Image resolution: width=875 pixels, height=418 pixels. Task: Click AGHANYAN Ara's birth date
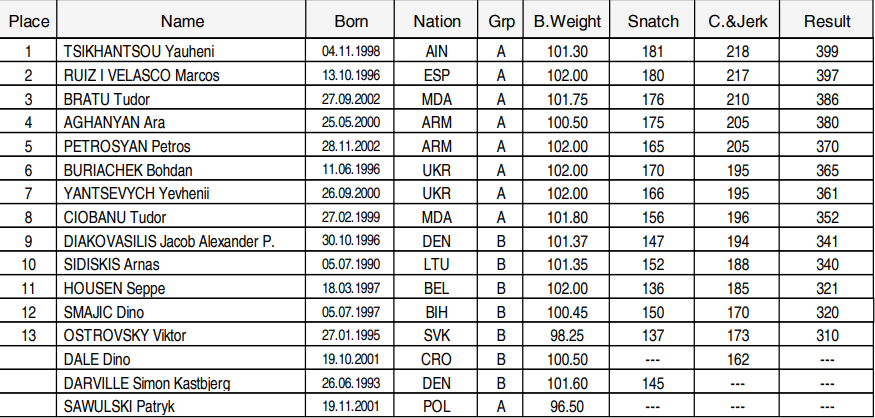(x=351, y=122)
